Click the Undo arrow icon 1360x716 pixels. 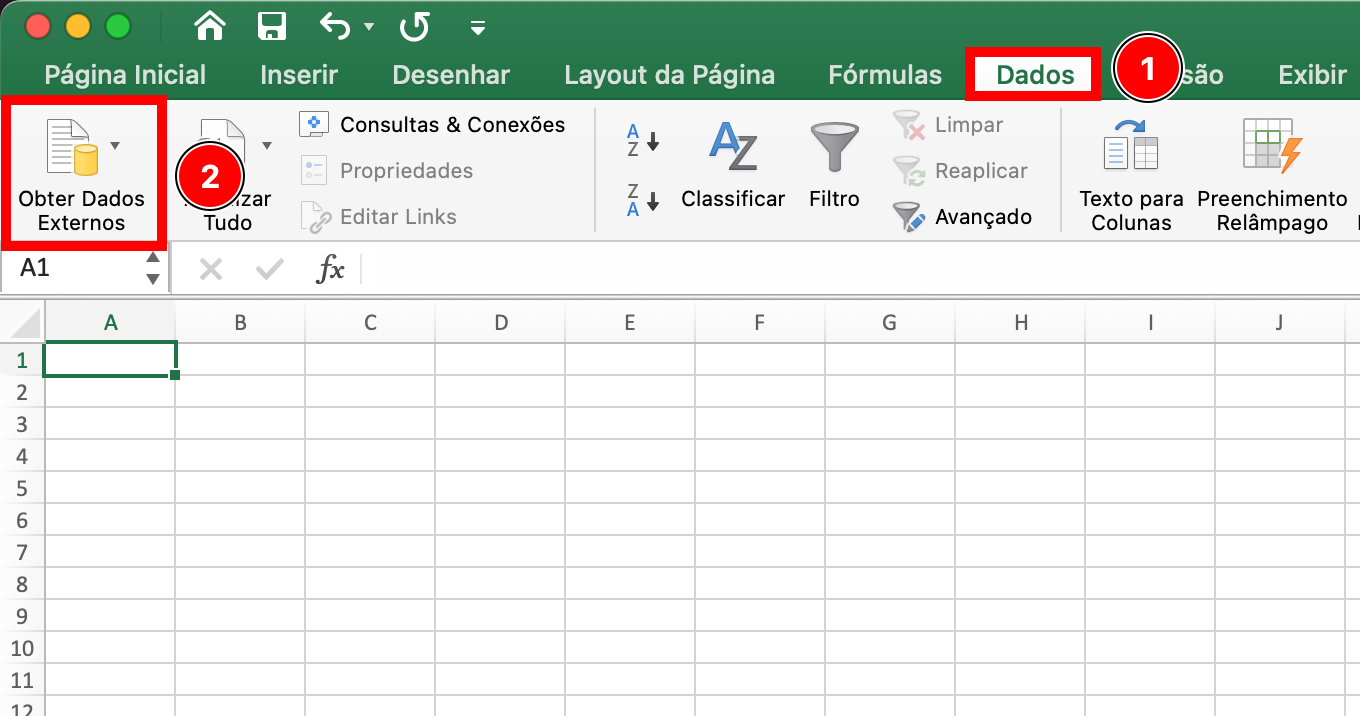coord(334,26)
